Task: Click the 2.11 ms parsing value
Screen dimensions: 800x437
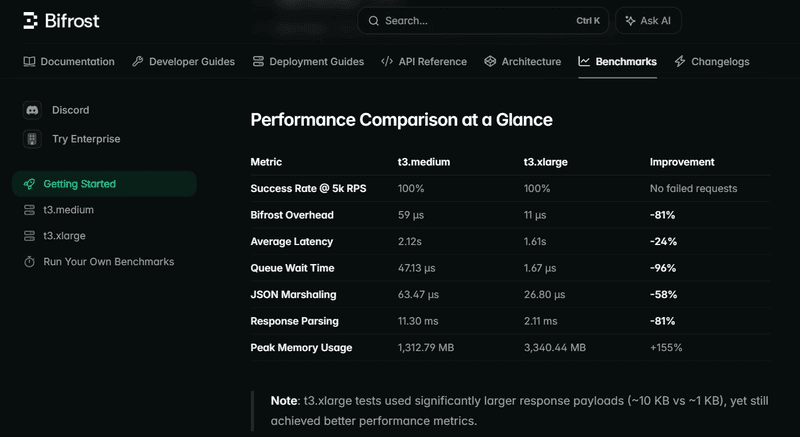Action: tap(540, 321)
